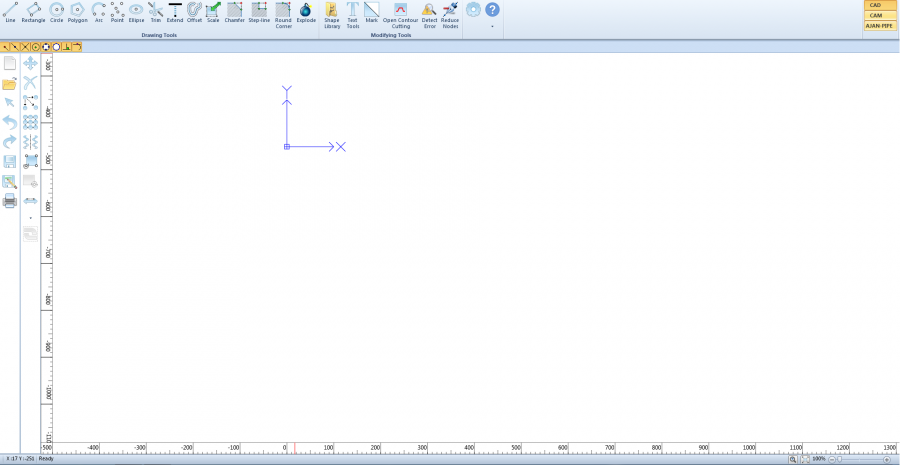Expand the dropdown arrow under help icon
Viewport: 900px width, 465px height.
(x=492, y=26)
